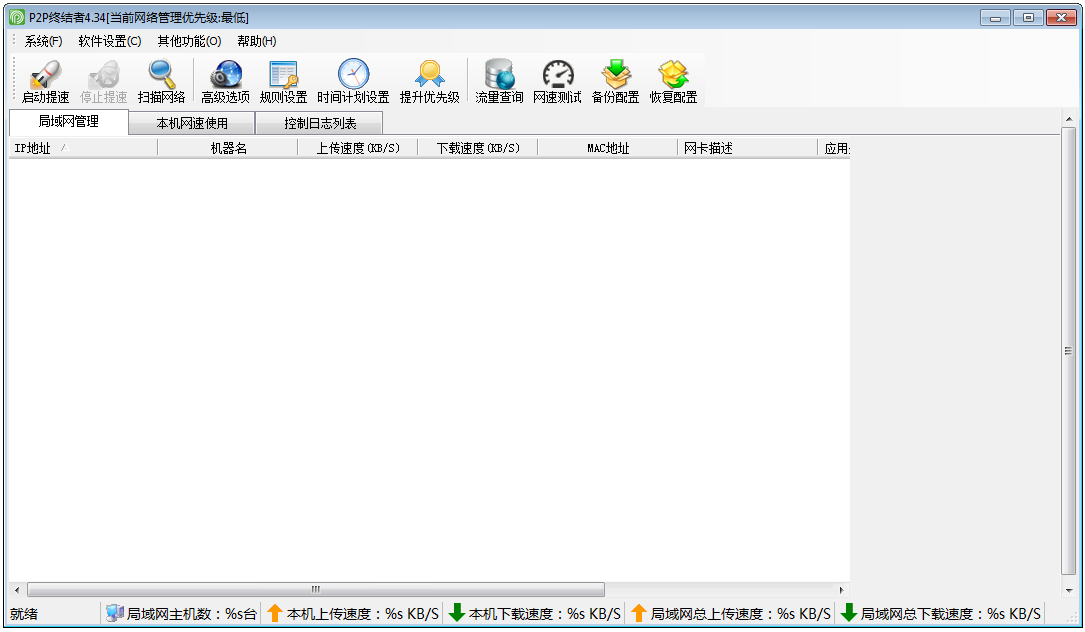Click the 本机上传速度：%s KB/S status text
The width and height of the screenshot is (1085, 632).
pyautogui.click(x=363, y=614)
